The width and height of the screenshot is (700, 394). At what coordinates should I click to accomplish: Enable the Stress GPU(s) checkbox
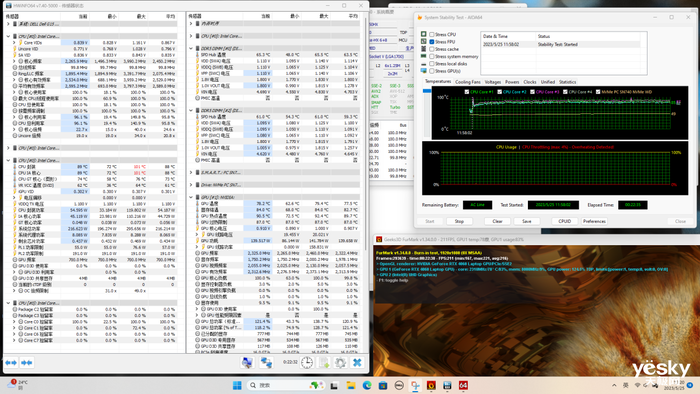(x=432, y=71)
